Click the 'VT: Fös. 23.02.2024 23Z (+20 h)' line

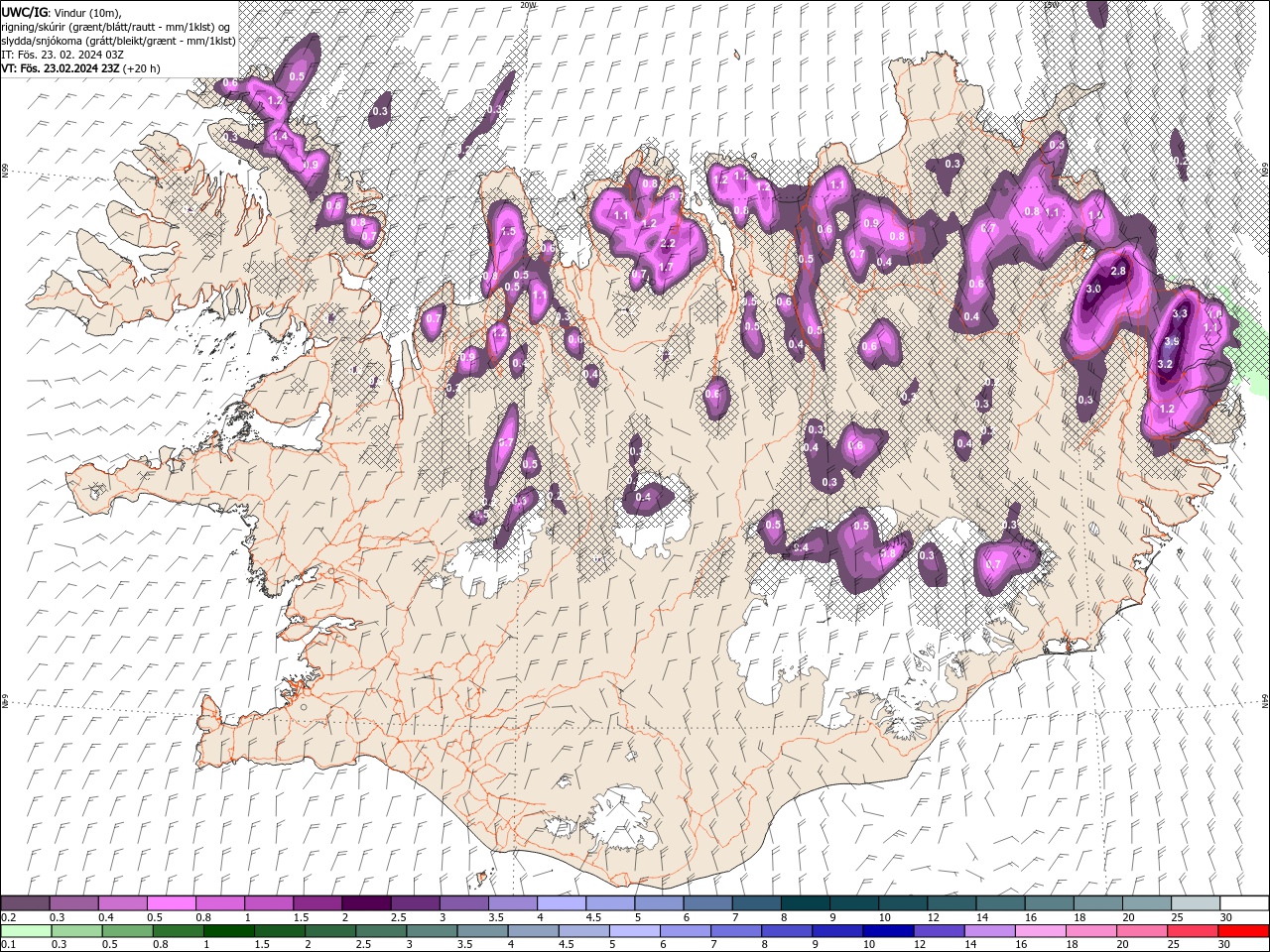click(x=80, y=68)
